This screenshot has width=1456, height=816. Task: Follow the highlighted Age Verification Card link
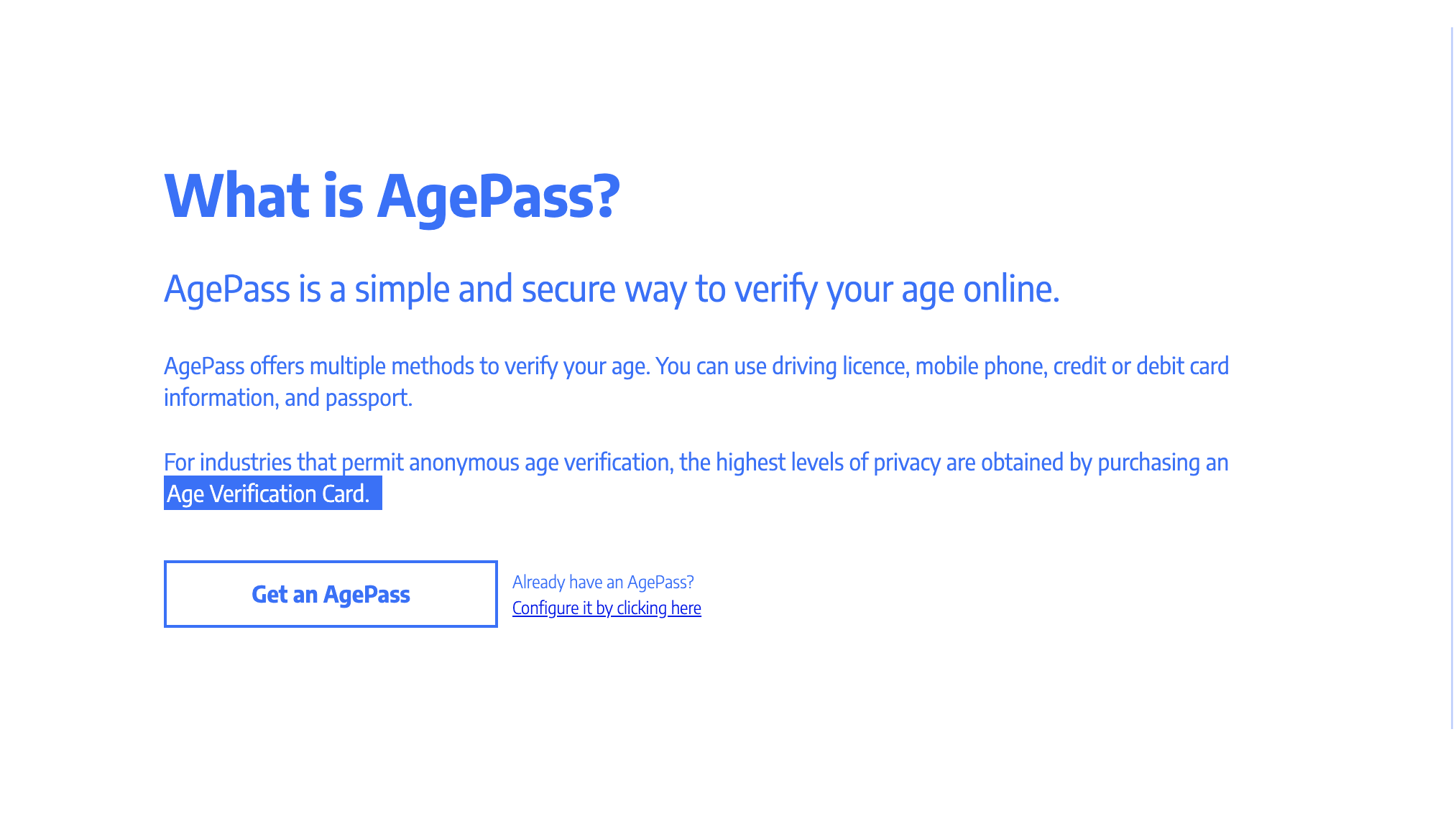[x=268, y=494]
